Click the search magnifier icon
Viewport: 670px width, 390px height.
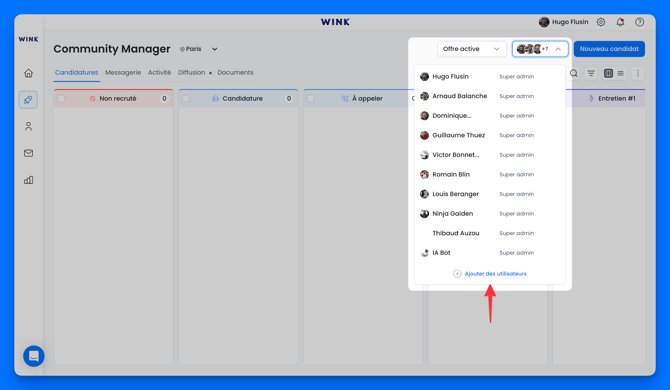coord(574,73)
